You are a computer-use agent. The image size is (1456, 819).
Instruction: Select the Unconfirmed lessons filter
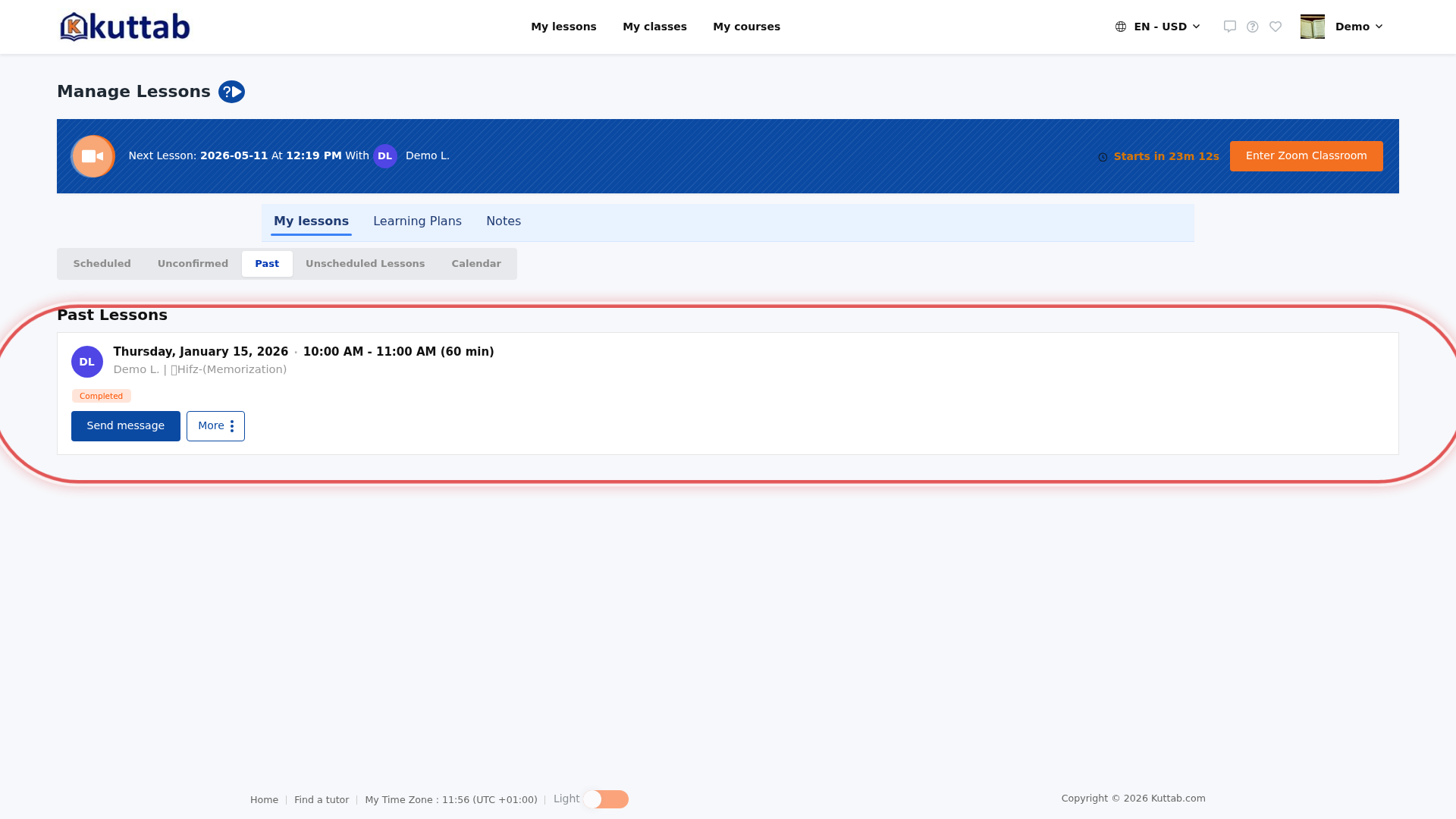[x=193, y=264]
